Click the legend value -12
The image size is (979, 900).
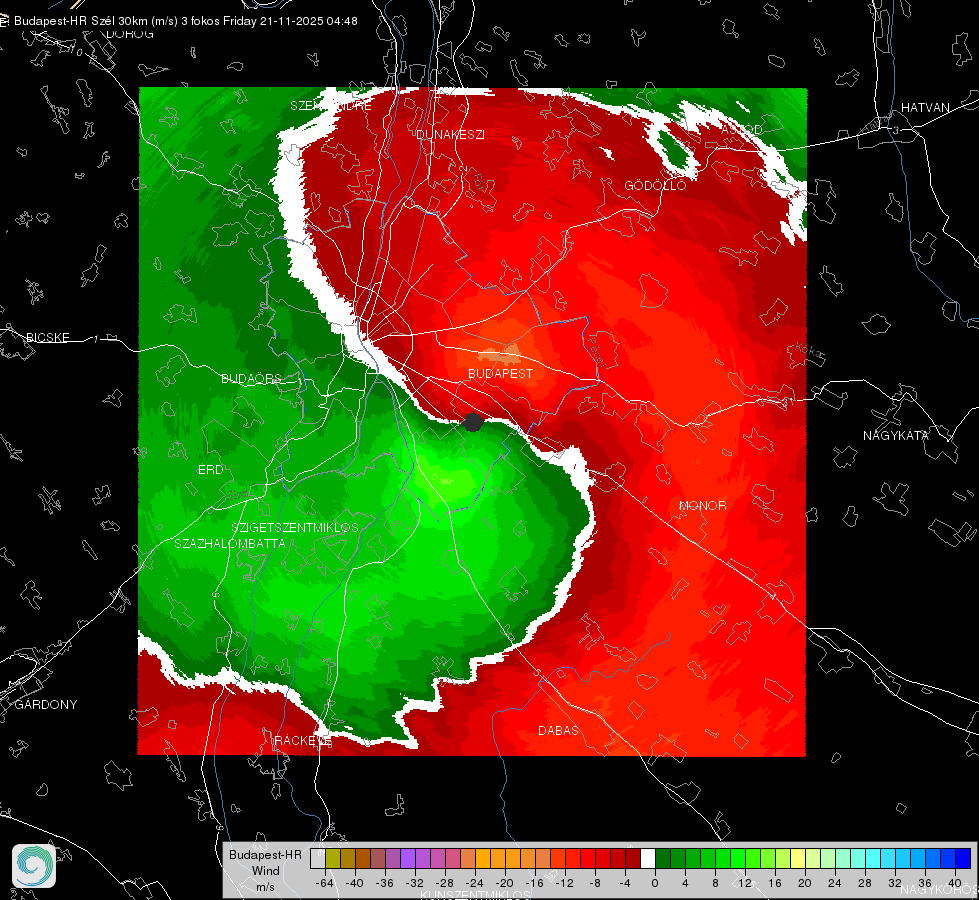564,883
